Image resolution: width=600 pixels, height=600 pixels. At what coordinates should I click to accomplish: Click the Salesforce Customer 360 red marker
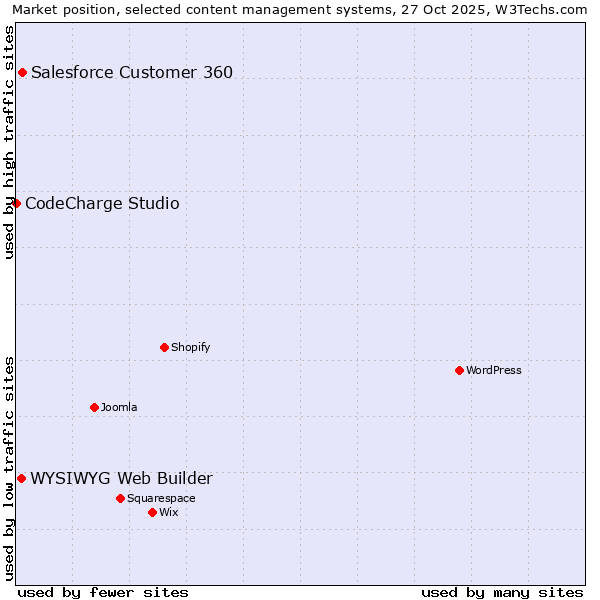22,72
